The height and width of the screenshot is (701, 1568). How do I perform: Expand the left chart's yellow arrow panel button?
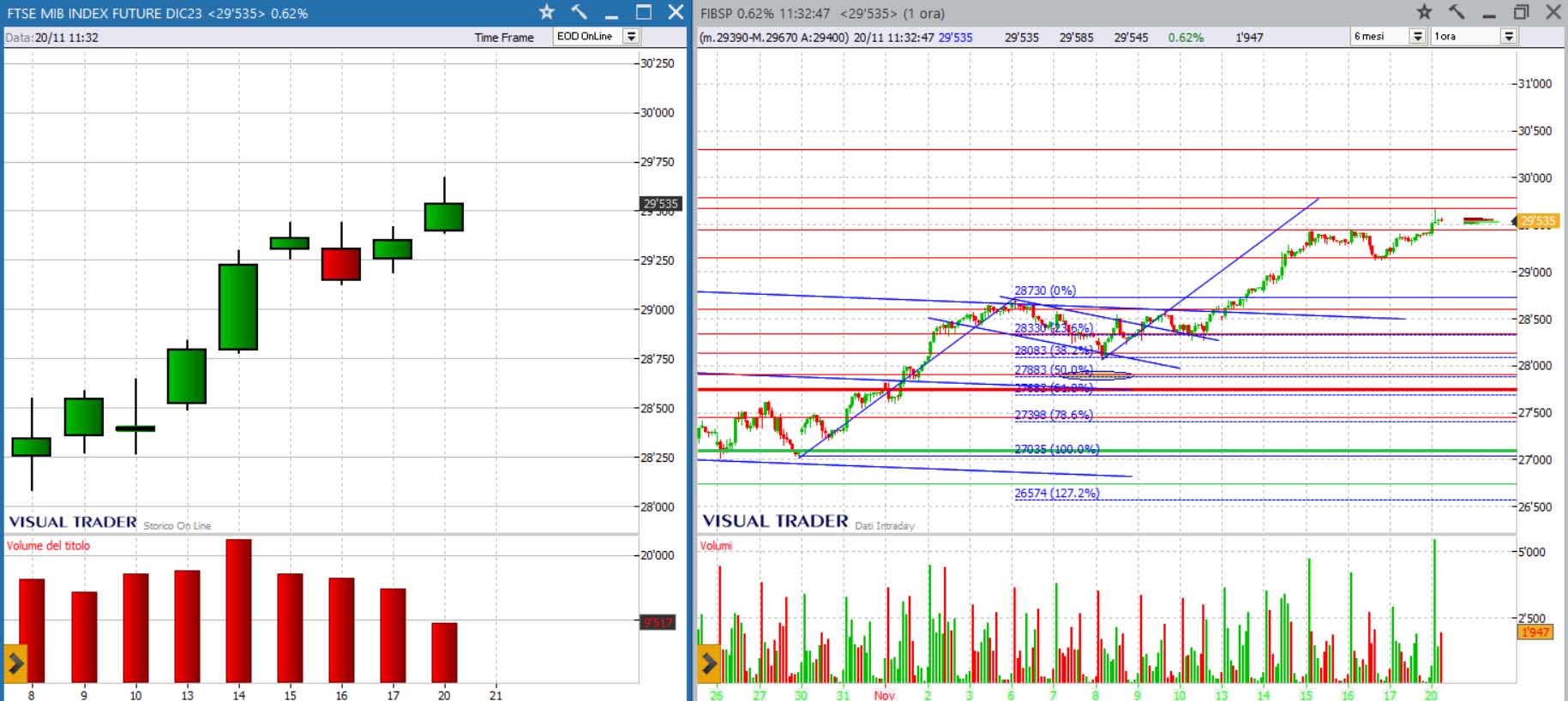(x=15, y=662)
